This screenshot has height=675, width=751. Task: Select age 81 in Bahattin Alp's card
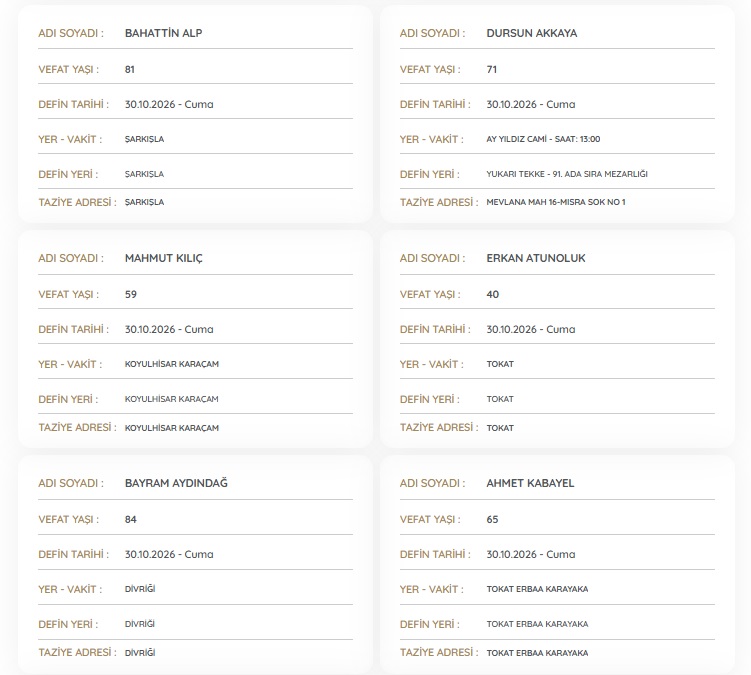click(x=130, y=69)
